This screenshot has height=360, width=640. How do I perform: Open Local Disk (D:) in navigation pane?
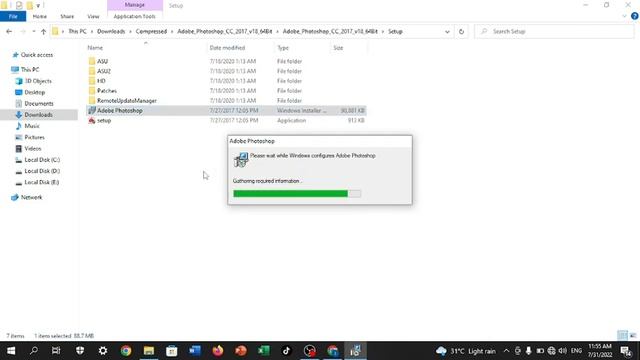(42, 171)
